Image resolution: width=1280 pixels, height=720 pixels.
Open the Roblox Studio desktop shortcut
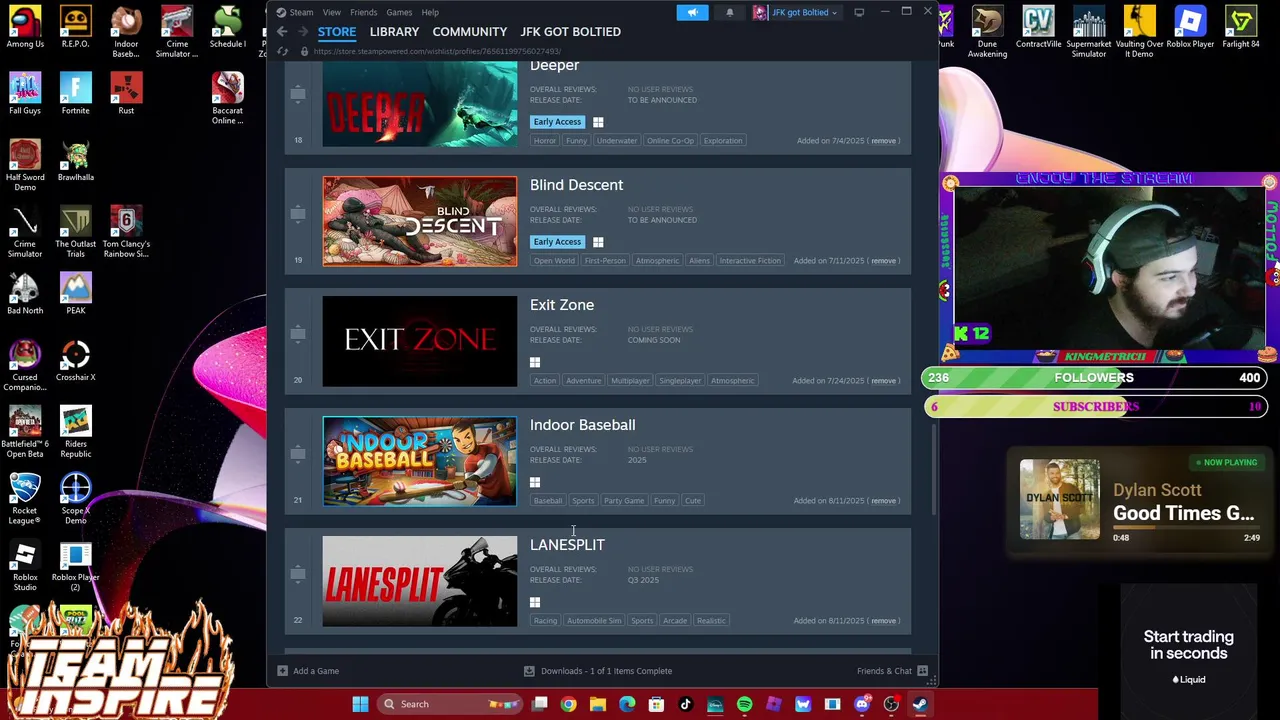tap(25, 566)
